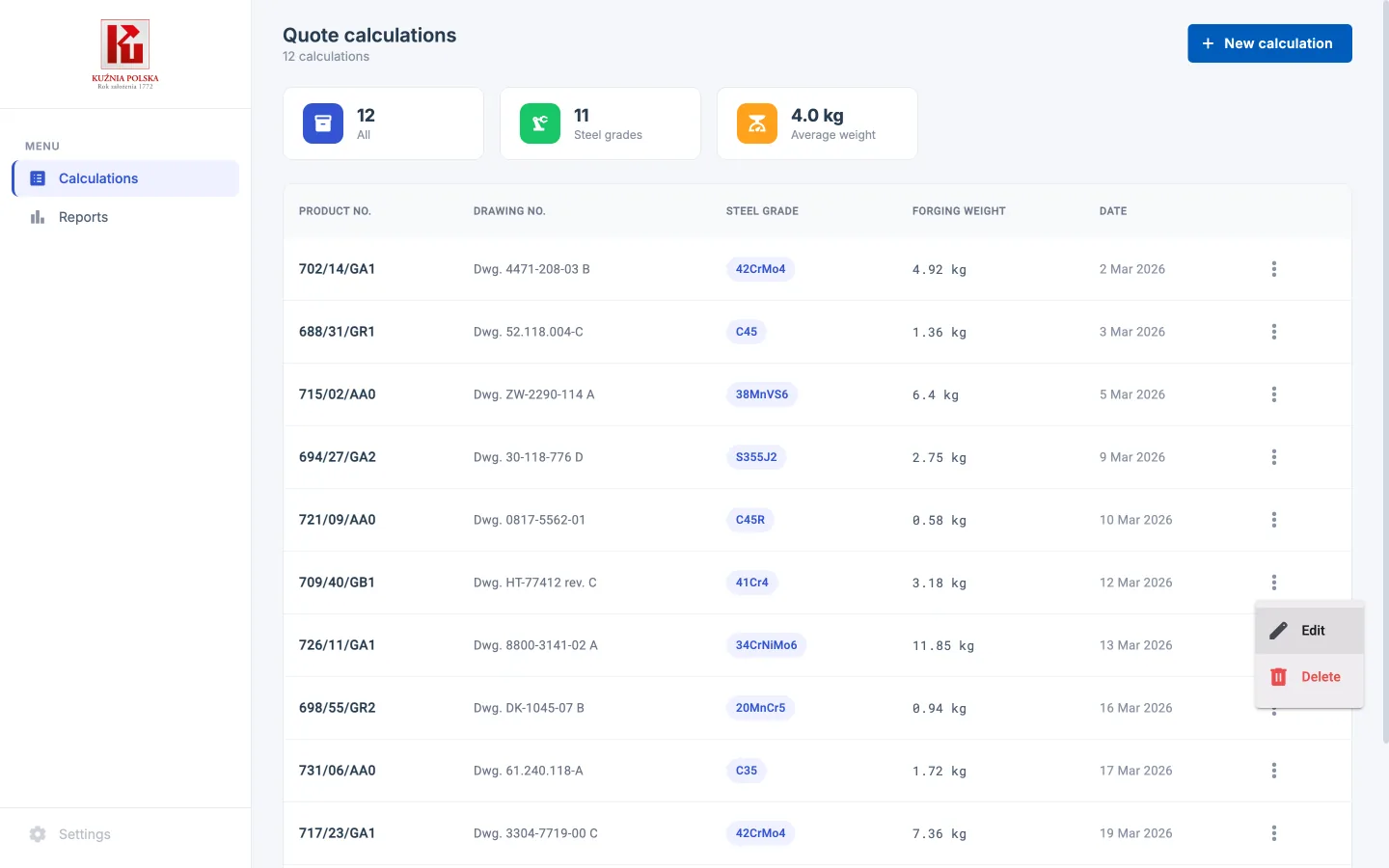The height and width of the screenshot is (868, 1389).
Task: Click the Reports bar chart icon
Action: (x=38, y=217)
